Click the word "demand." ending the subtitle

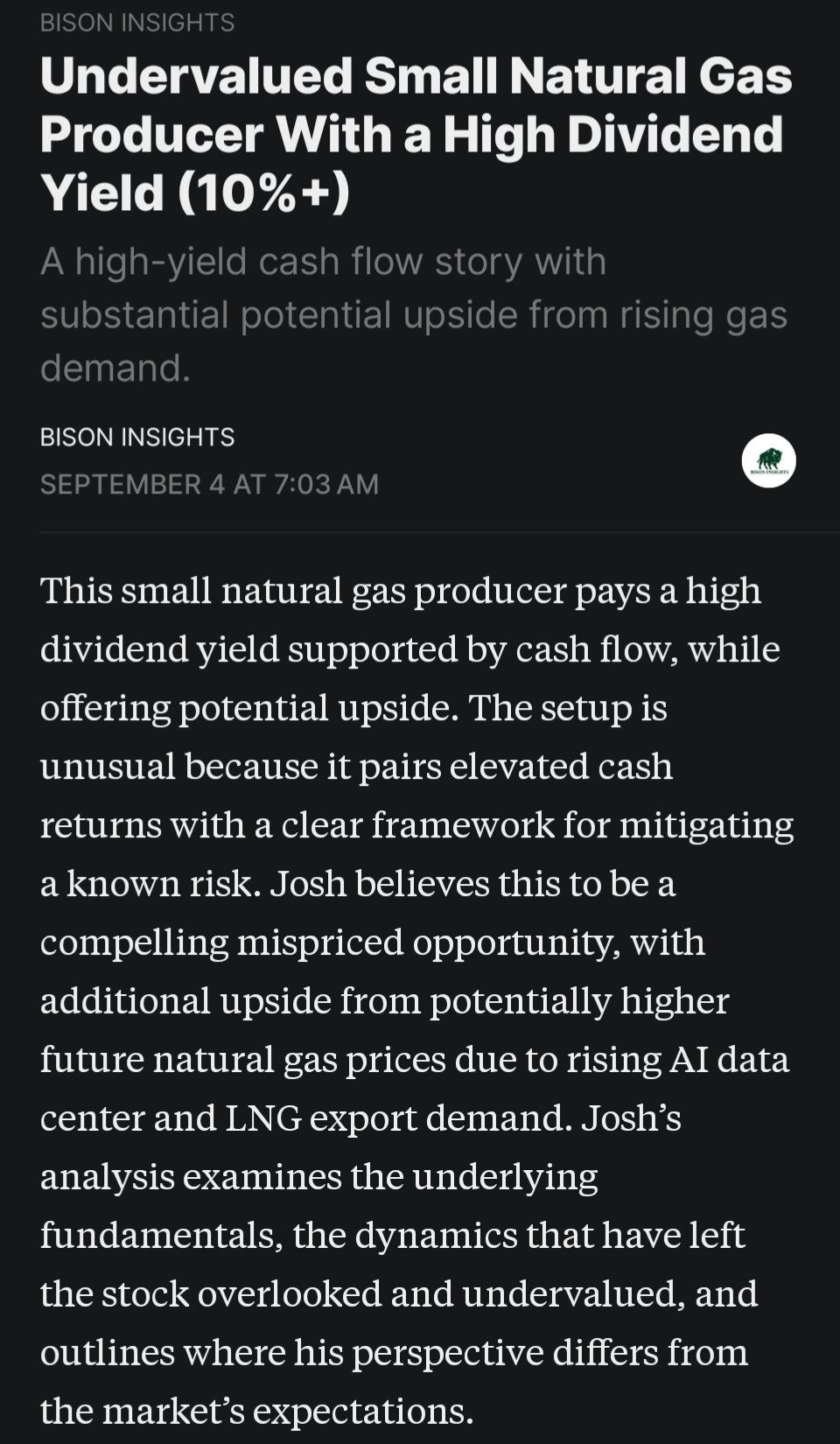click(115, 368)
